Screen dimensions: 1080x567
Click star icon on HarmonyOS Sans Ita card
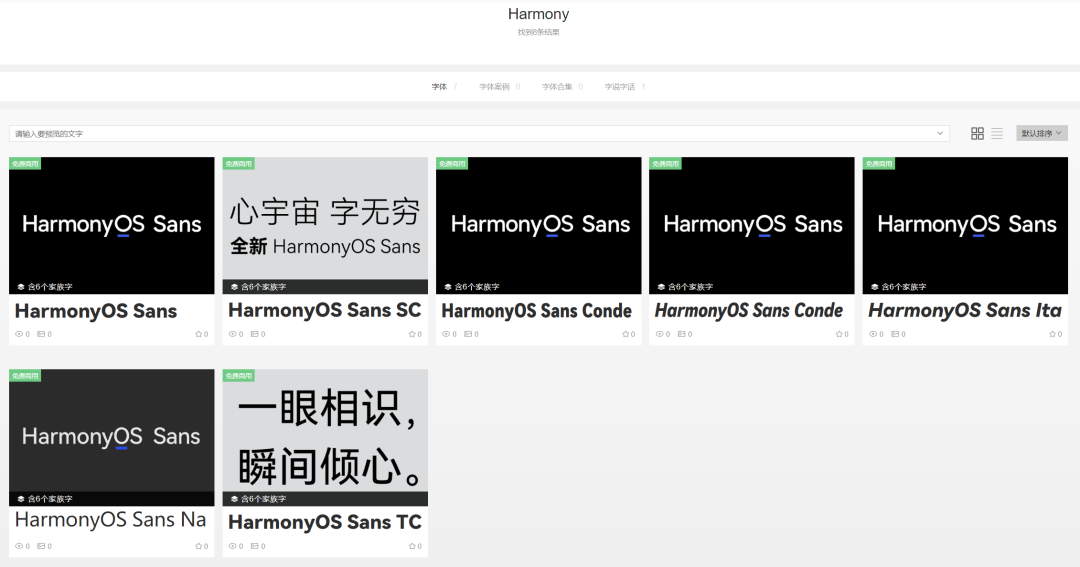[x=1051, y=334]
